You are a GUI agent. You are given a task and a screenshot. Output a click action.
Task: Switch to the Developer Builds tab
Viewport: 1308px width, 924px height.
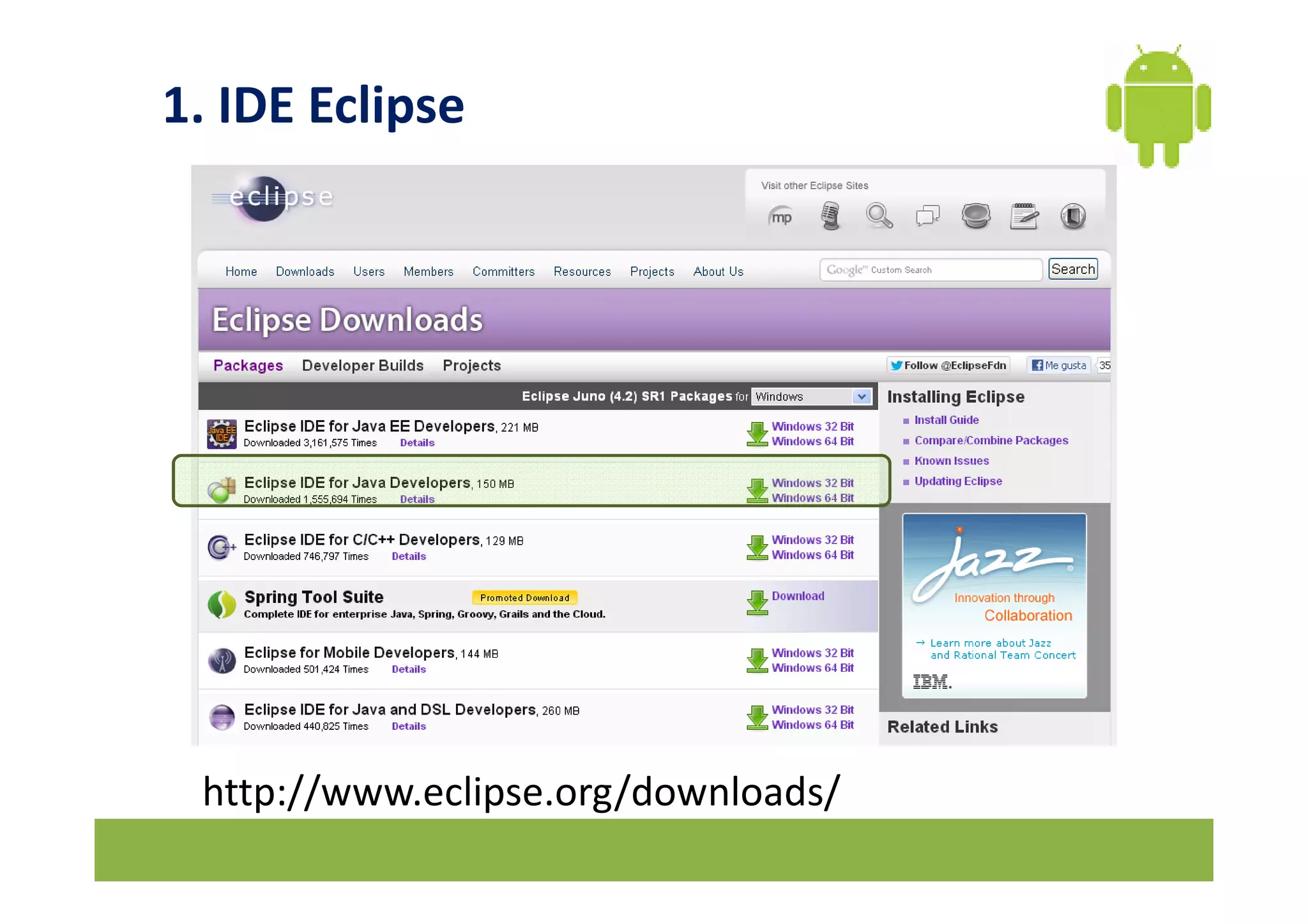click(x=362, y=366)
